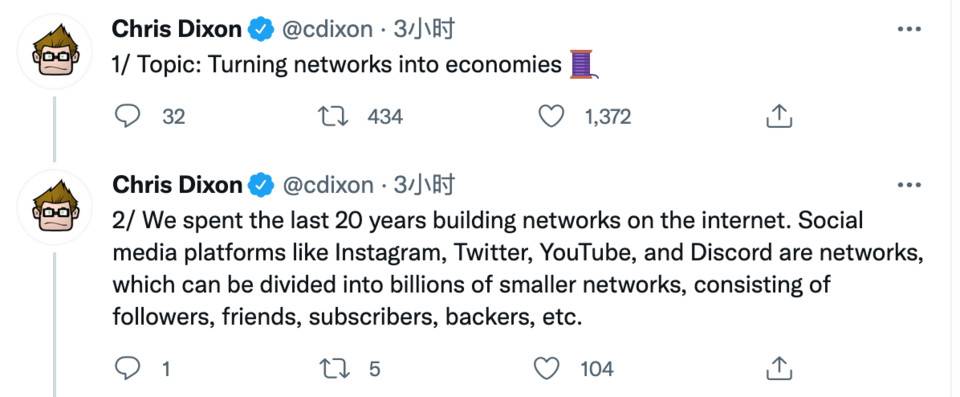Open Chris Dixon's profile name in first tweet
Screen dimensions: 960x397
[178, 29]
